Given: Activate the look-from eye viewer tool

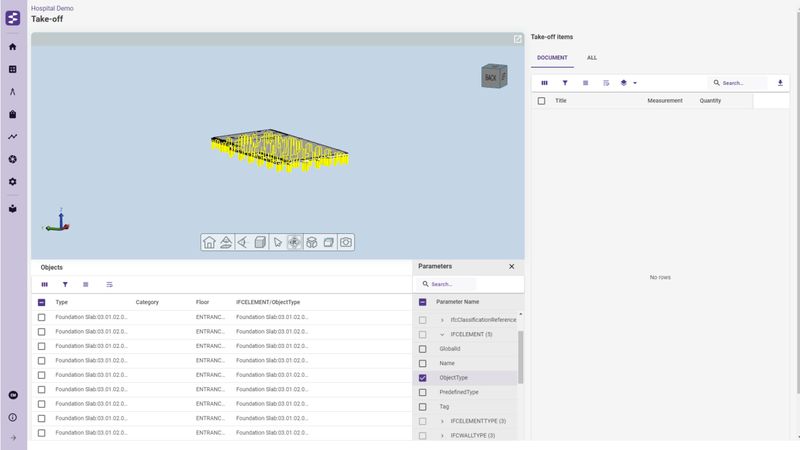Looking at the screenshot, I should [243, 242].
